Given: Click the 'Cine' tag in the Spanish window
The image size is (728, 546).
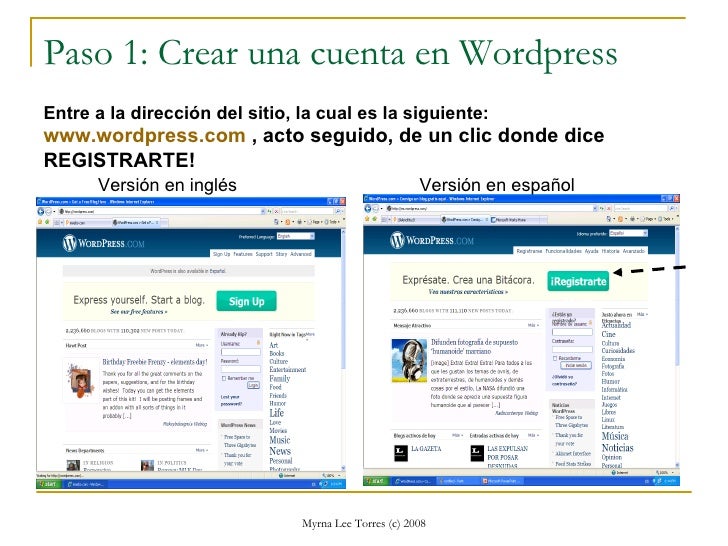Looking at the screenshot, I should coord(609,334).
